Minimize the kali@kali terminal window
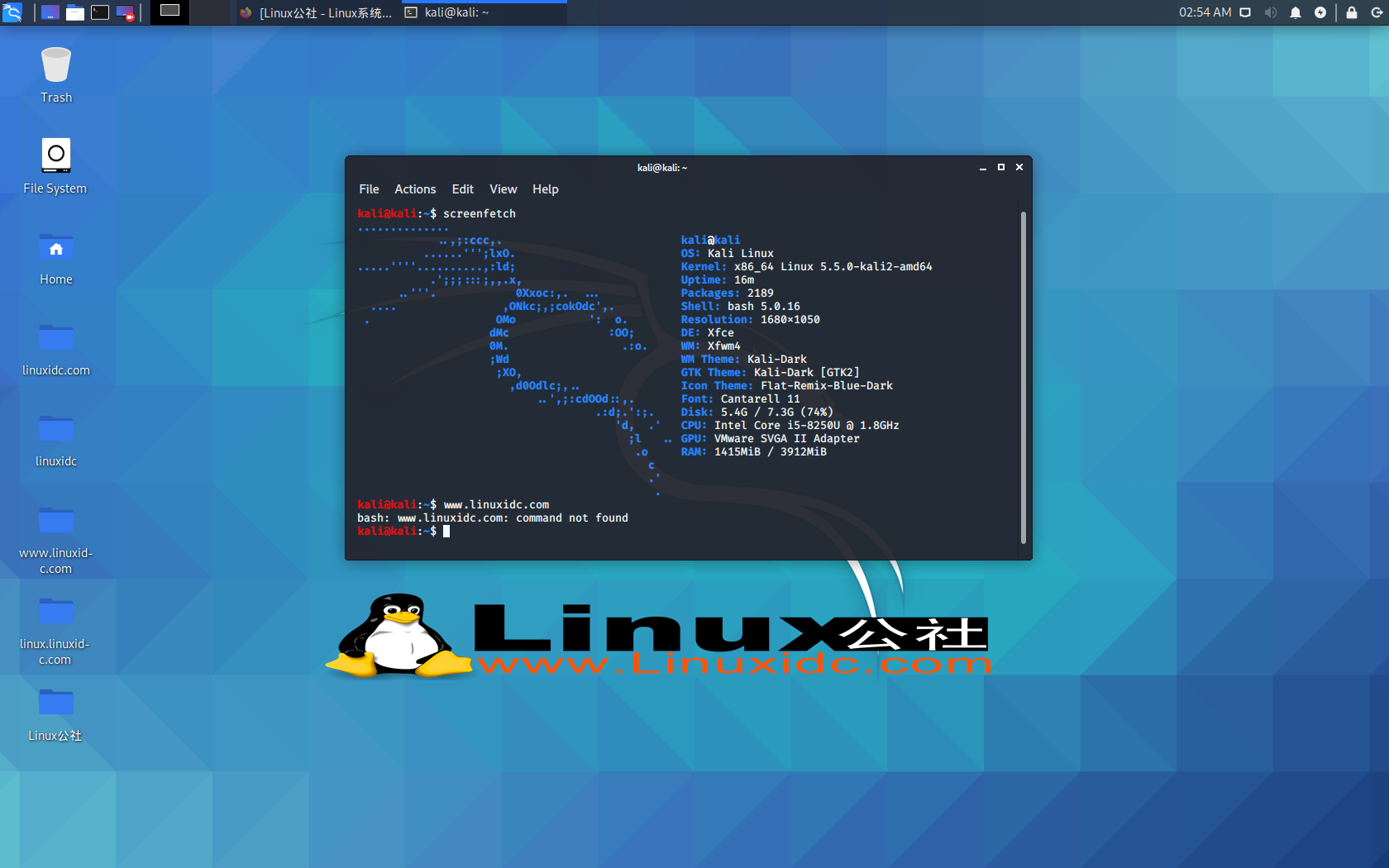 point(983,167)
